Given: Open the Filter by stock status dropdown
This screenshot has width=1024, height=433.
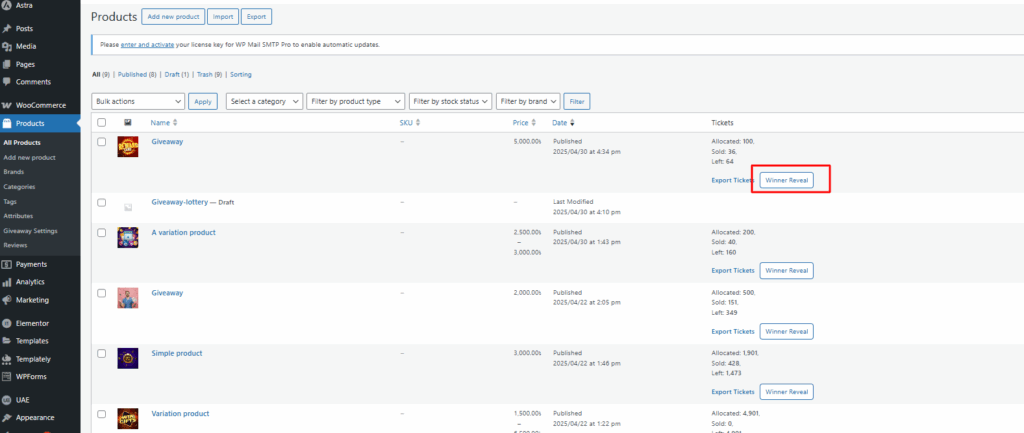Looking at the screenshot, I should [451, 101].
